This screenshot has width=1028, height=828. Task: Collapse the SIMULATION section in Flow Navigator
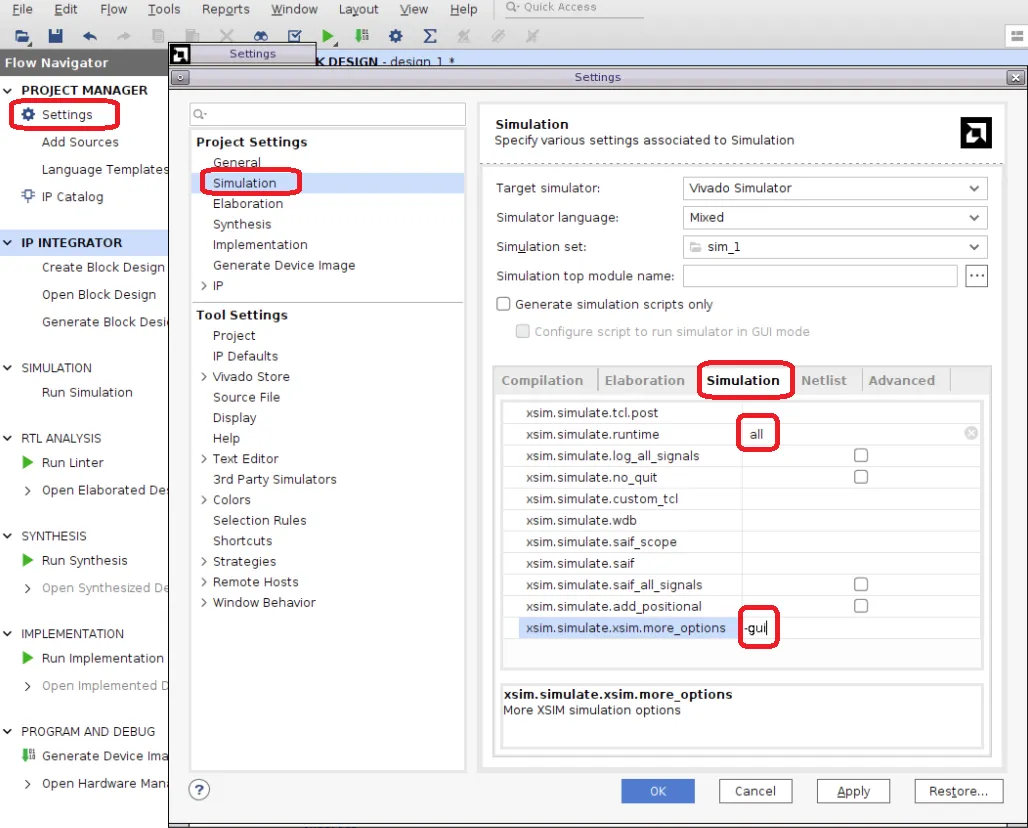point(8,368)
